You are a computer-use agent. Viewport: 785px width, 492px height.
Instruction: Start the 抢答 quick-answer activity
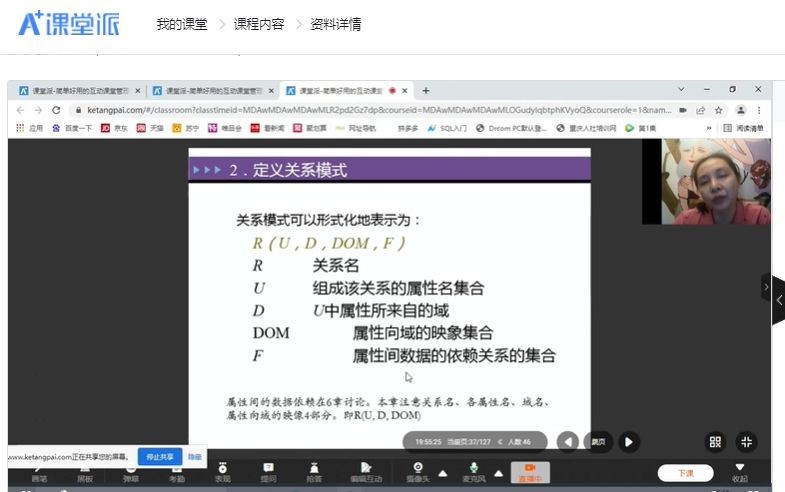(x=314, y=472)
